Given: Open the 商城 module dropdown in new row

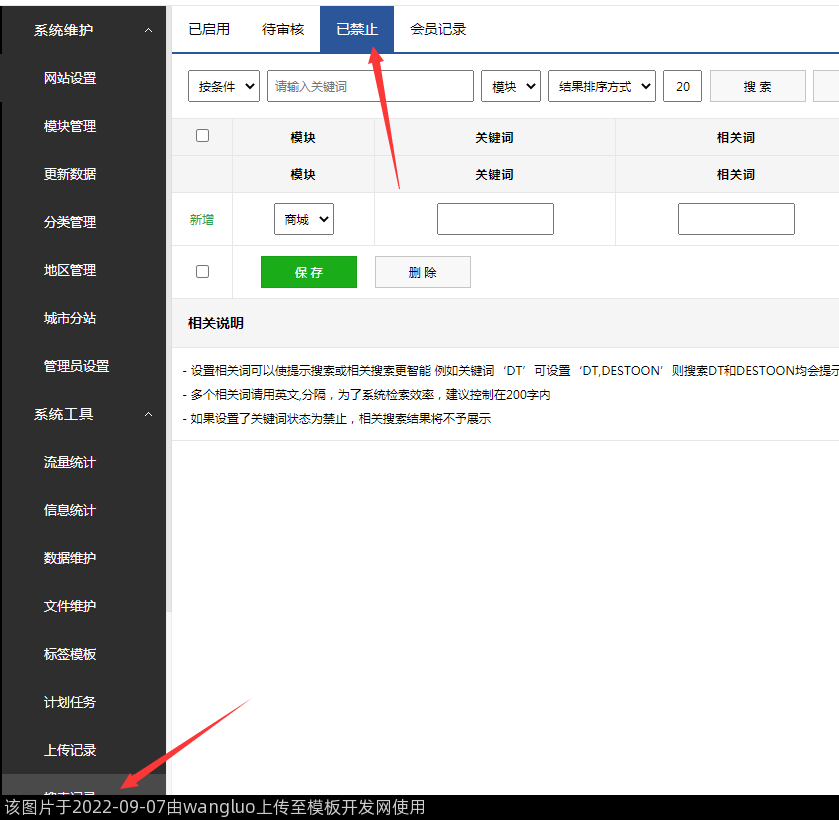Looking at the screenshot, I should (x=304, y=219).
